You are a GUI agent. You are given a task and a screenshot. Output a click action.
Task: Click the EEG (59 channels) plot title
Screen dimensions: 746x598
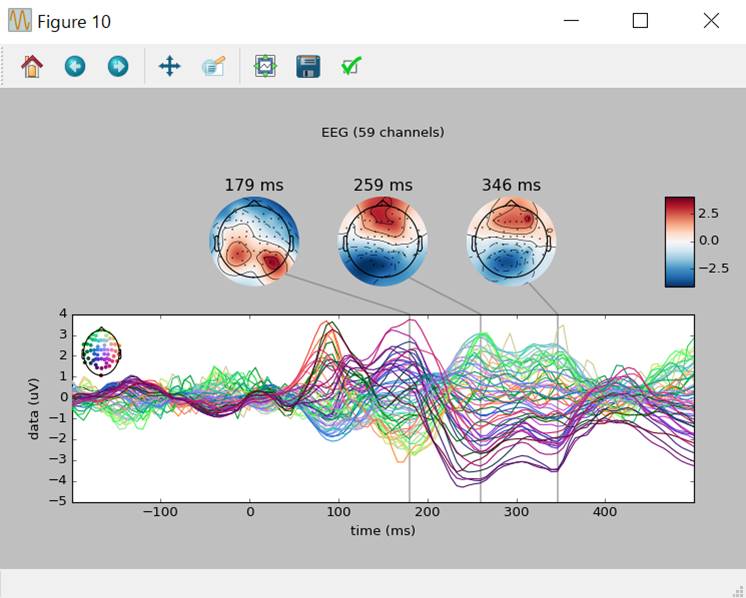point(382,132)
